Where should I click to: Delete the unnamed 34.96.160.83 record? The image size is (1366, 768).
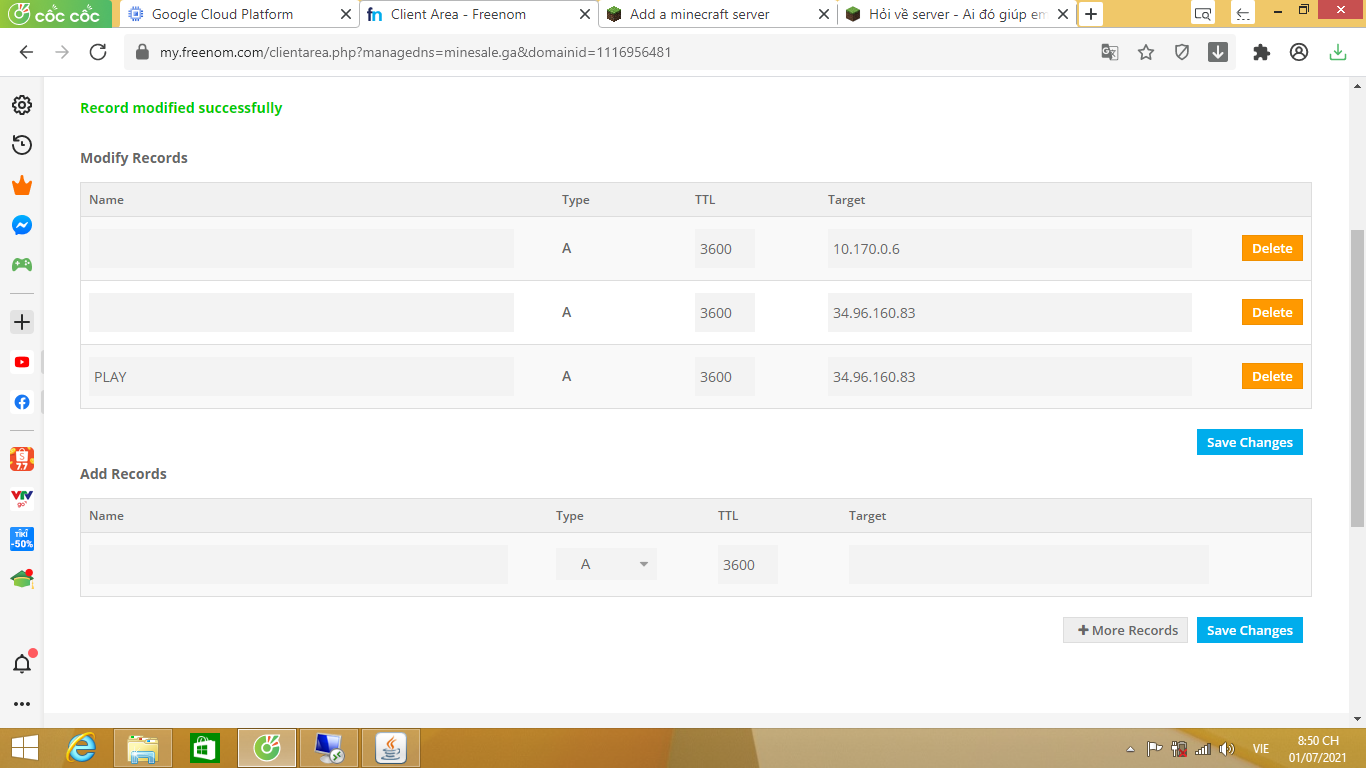pos(1272,313)
